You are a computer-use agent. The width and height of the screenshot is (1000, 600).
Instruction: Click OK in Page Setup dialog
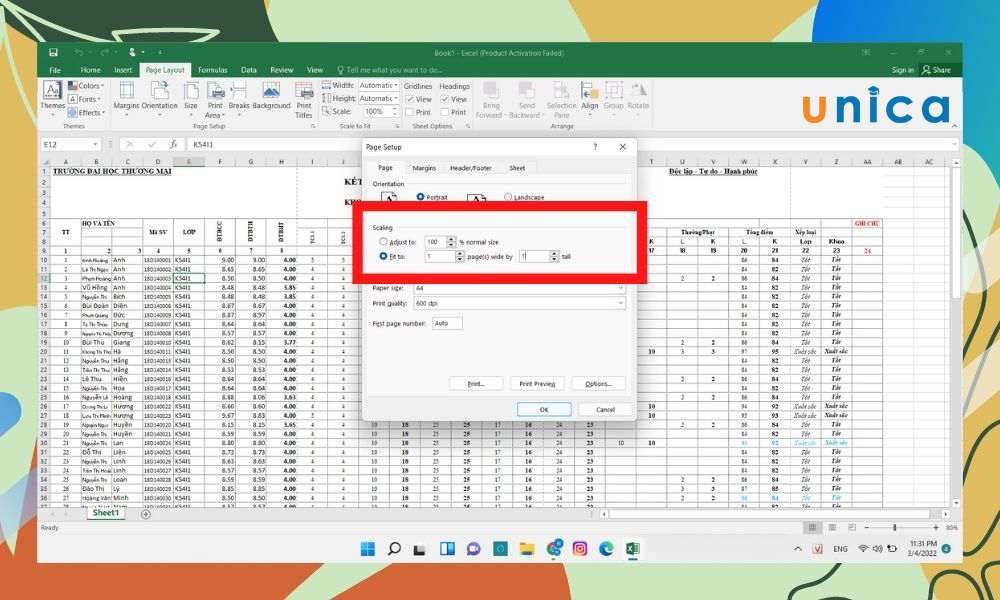coord(544,409)
